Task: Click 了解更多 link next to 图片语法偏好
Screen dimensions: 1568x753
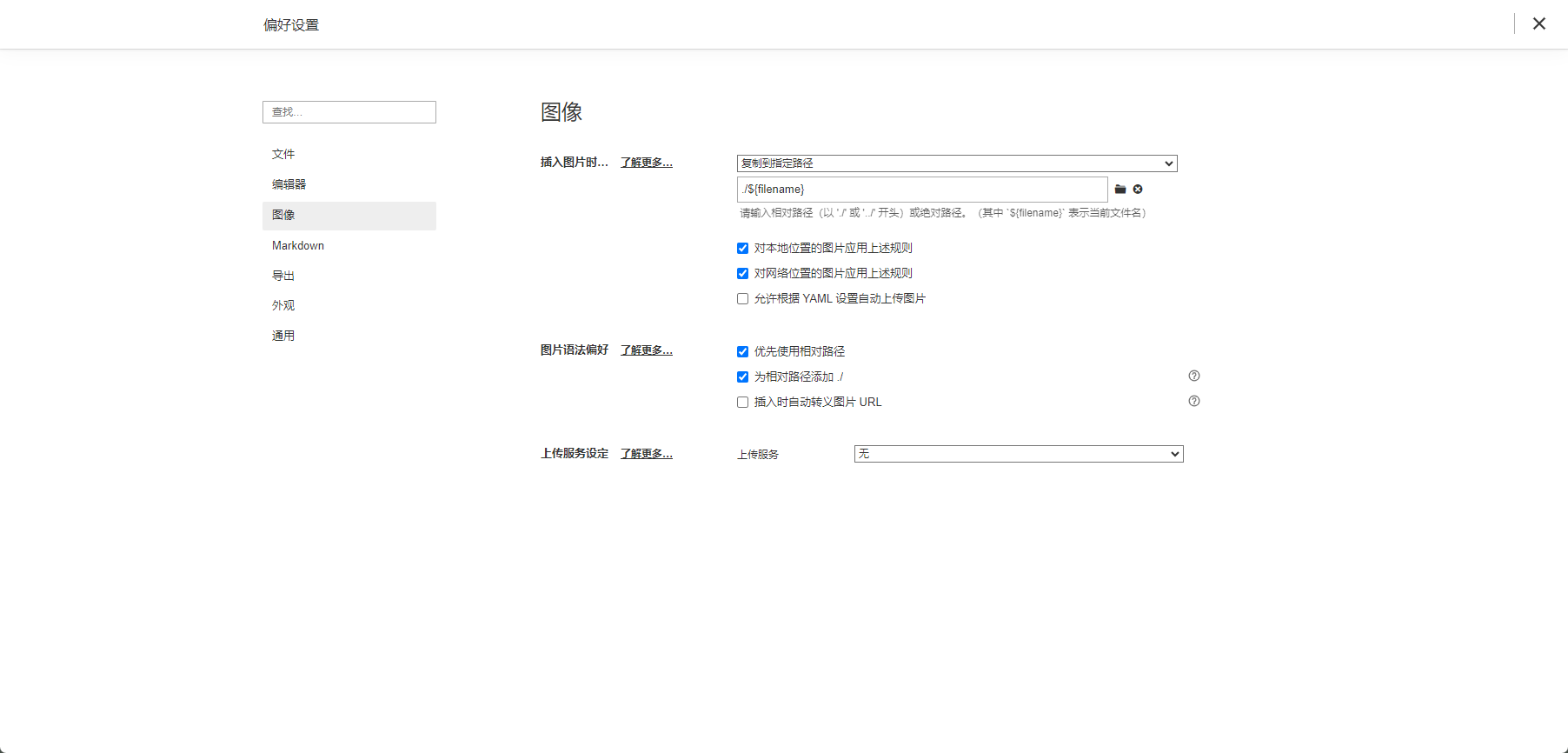Action: [x=646, y=350]
